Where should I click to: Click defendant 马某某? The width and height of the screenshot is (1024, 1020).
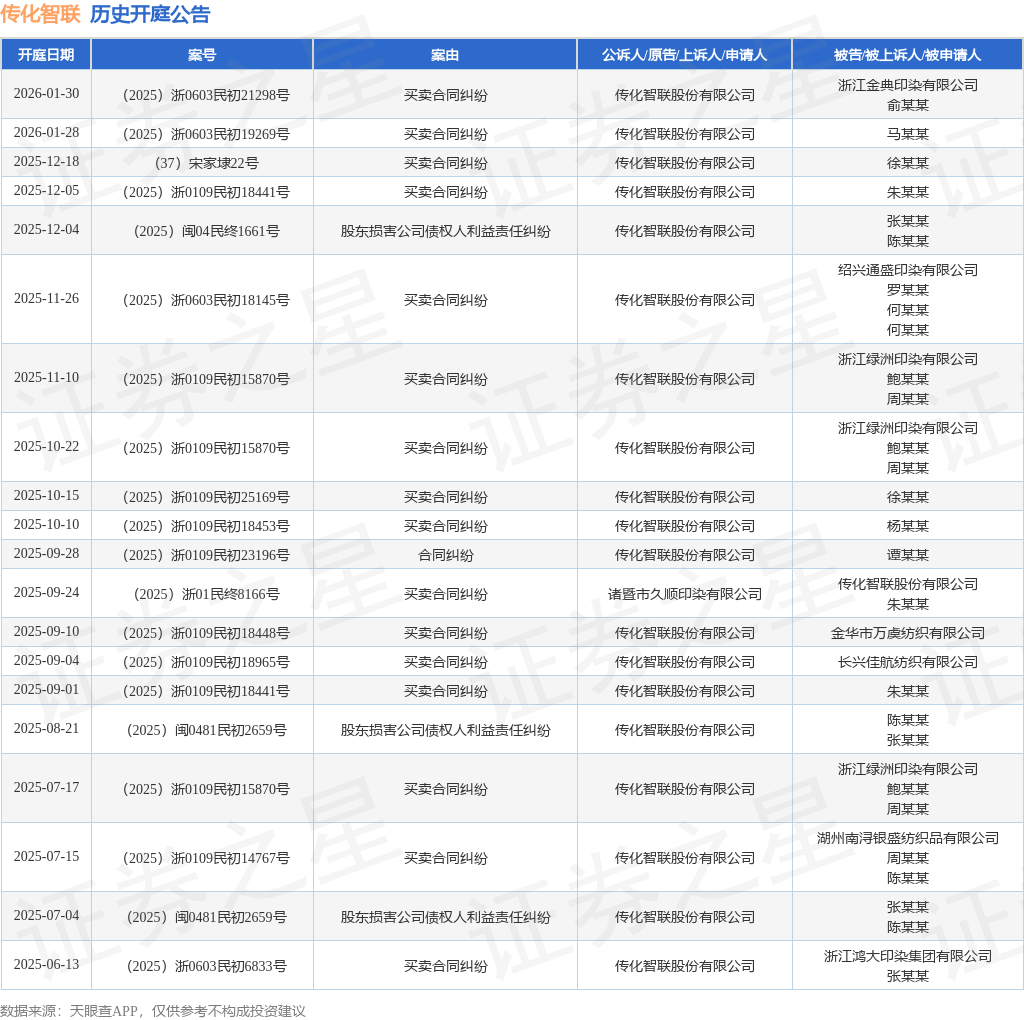(908, 134)
